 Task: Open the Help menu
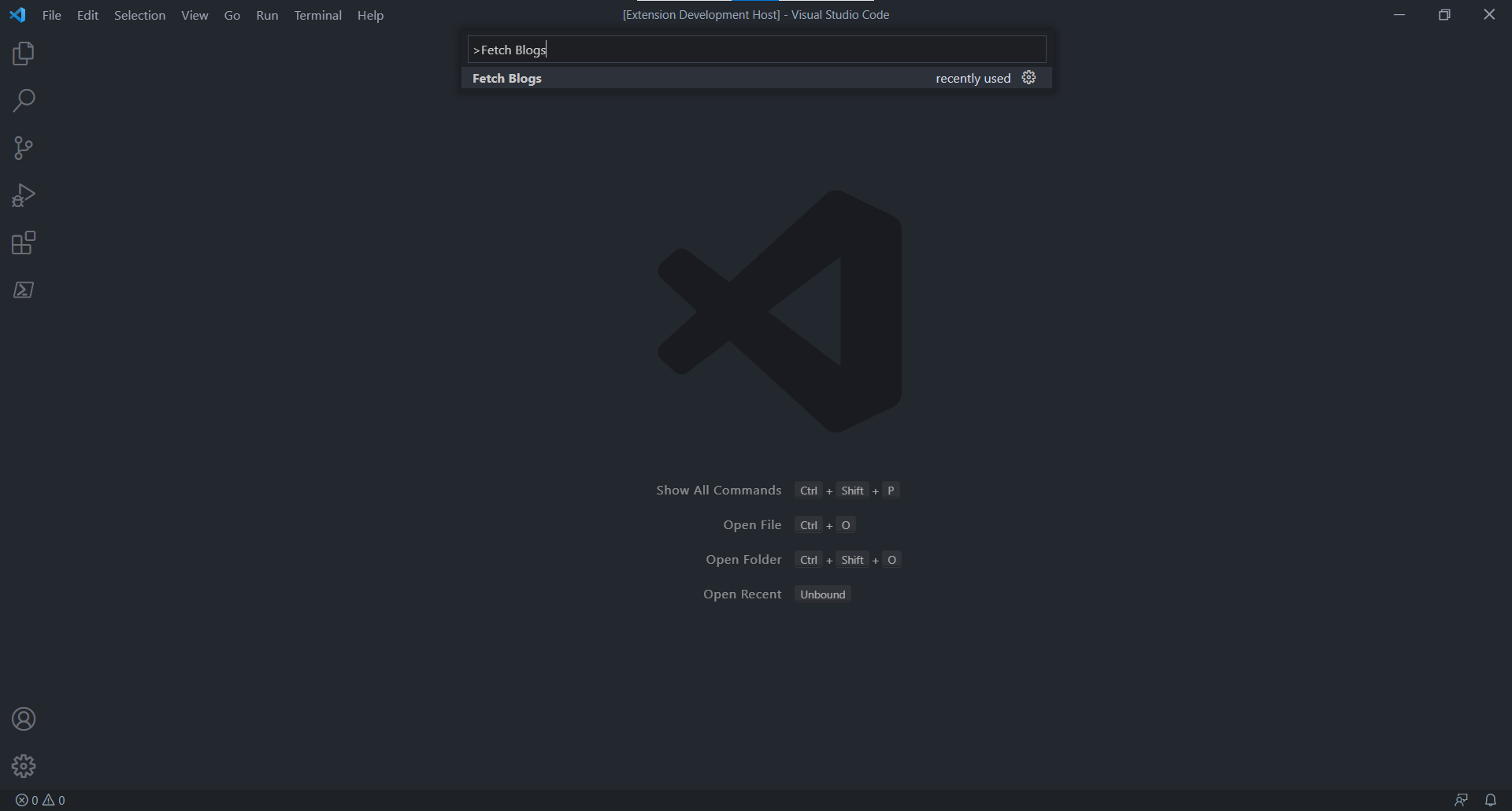pos(370,15)
